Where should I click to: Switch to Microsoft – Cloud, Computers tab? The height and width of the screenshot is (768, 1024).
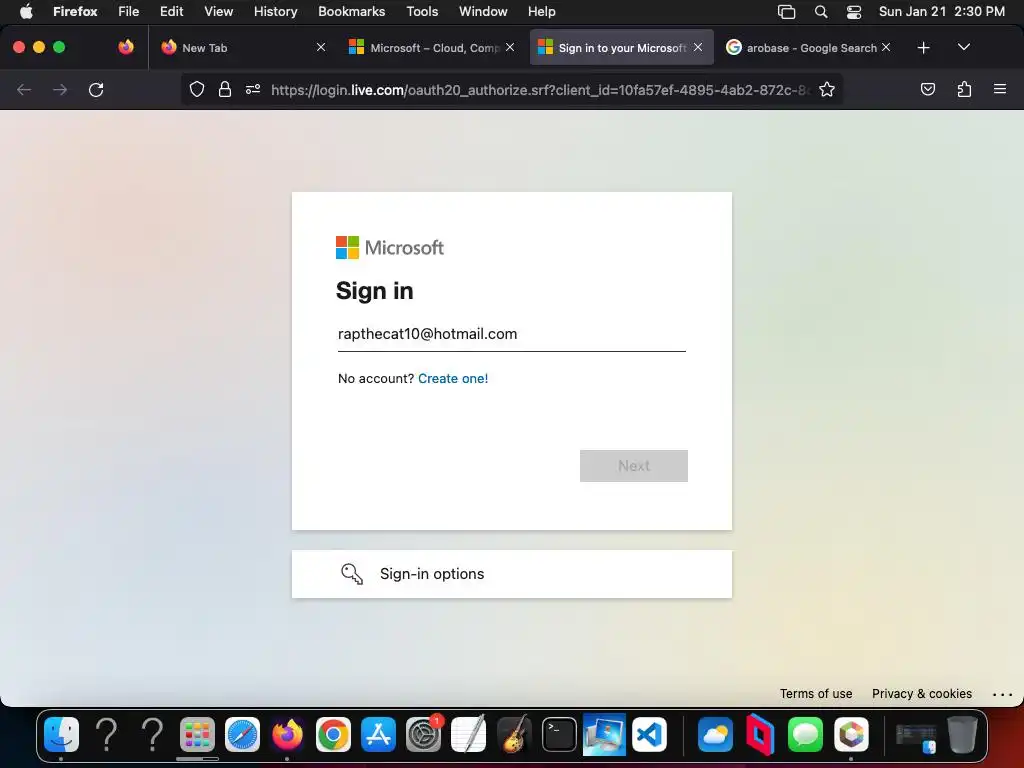tap(432, 48)
